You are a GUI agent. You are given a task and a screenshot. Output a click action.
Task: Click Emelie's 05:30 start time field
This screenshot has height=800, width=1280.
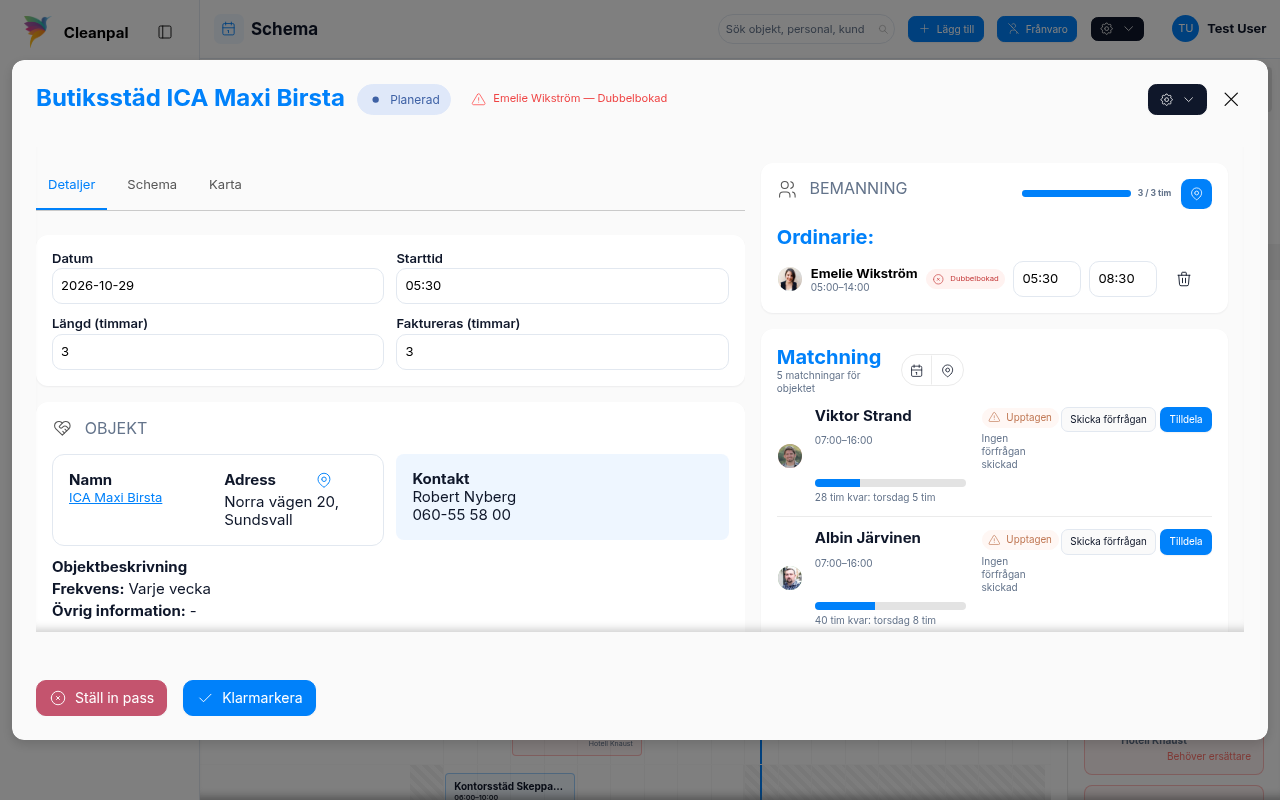1047,279
